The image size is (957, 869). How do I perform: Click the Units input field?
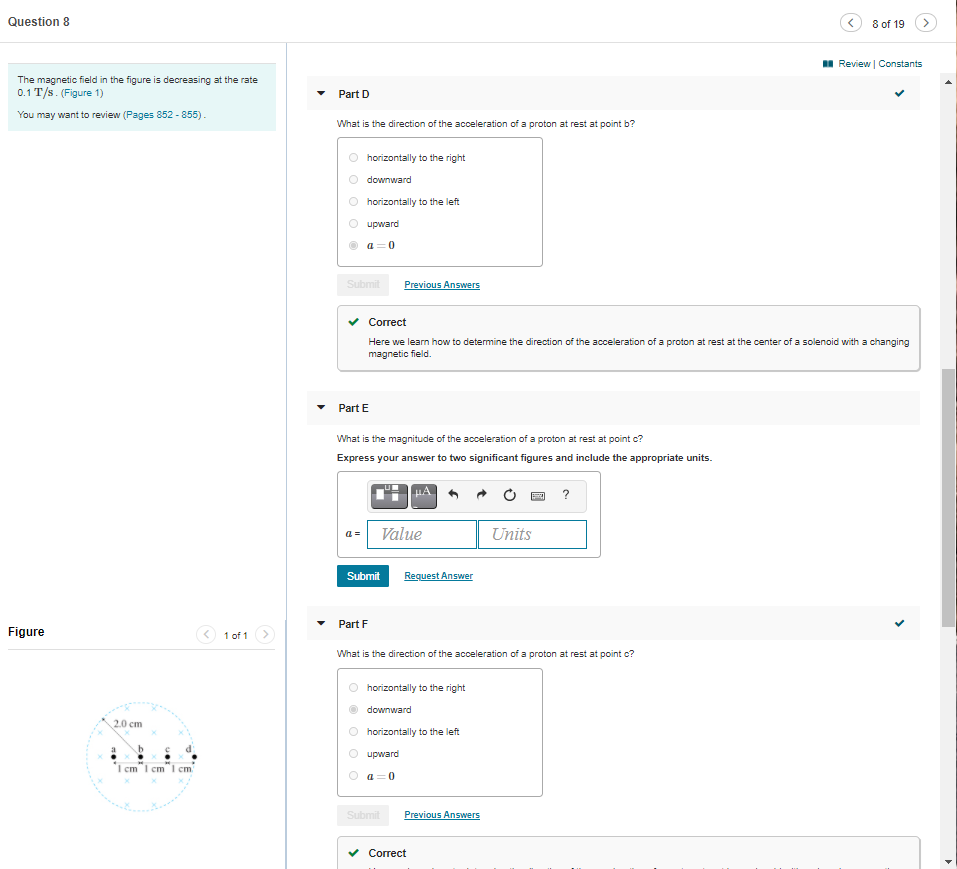[x=532, y=535]
